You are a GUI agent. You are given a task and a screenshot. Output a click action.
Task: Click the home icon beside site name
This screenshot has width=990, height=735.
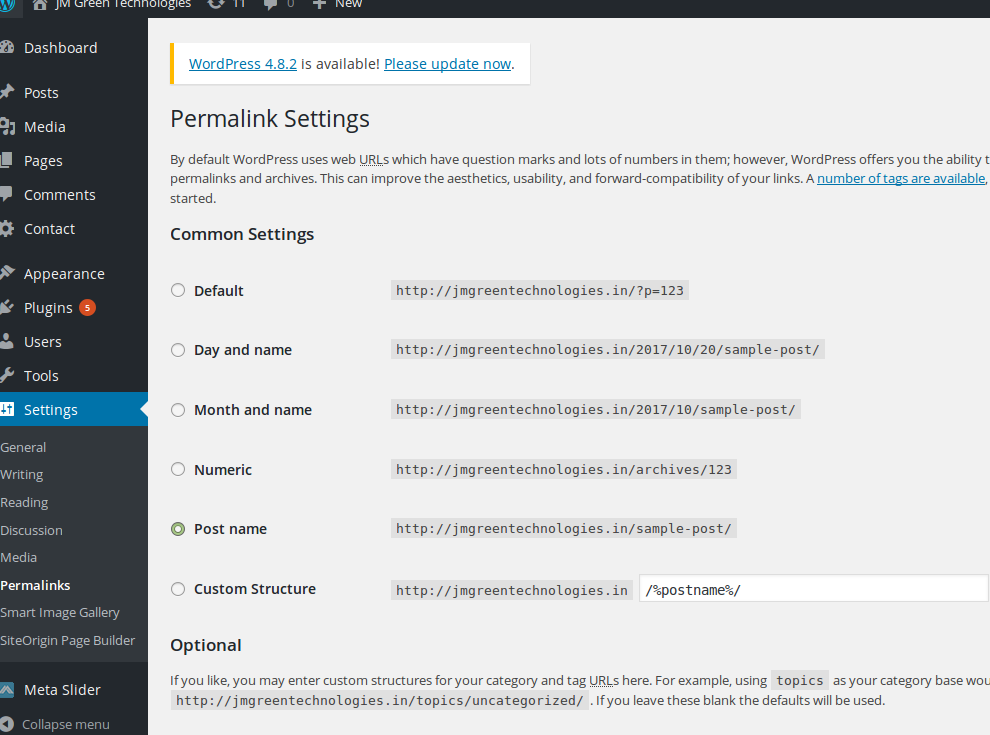40,4
